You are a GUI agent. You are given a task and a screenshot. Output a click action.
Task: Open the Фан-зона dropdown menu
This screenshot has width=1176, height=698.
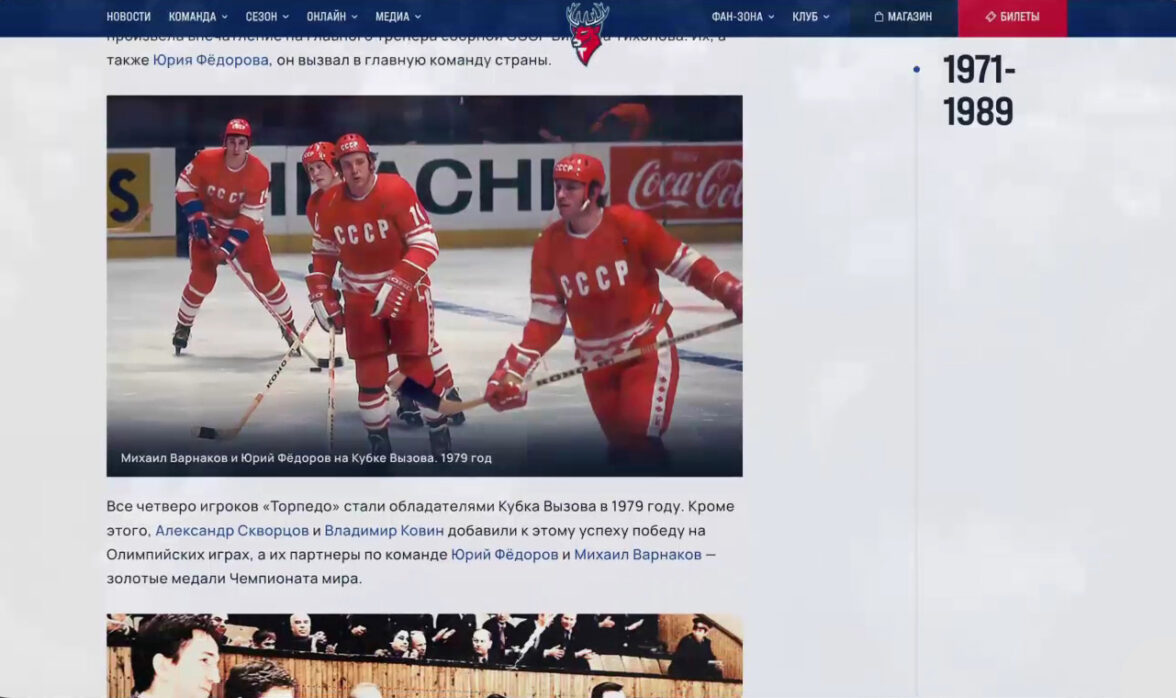[742, 17]
